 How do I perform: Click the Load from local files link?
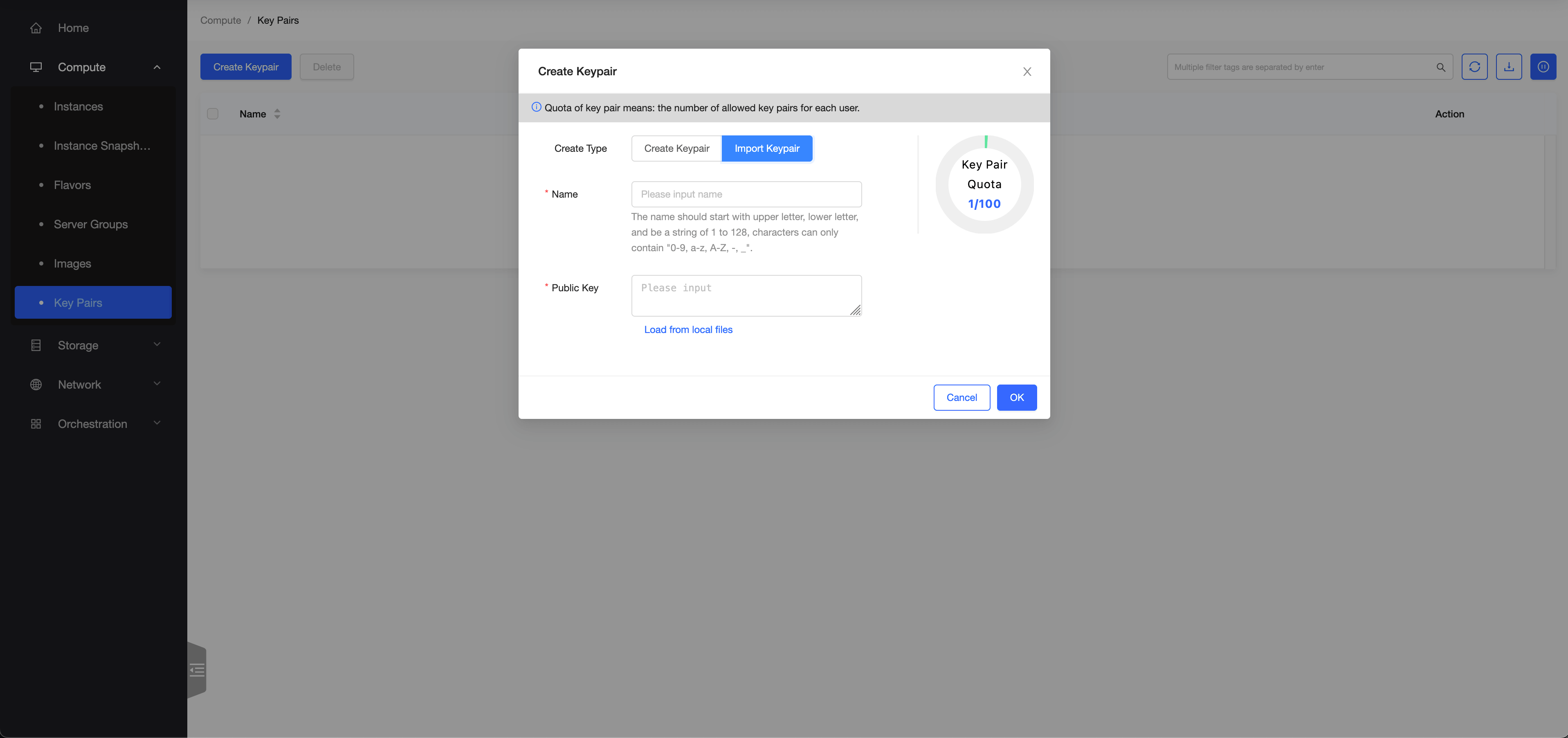688,329
